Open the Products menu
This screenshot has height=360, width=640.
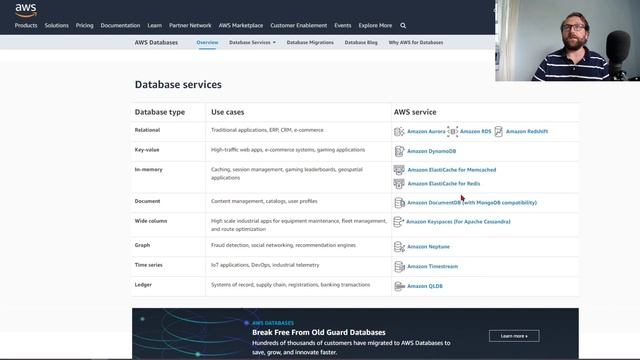(x=26, y=25)
